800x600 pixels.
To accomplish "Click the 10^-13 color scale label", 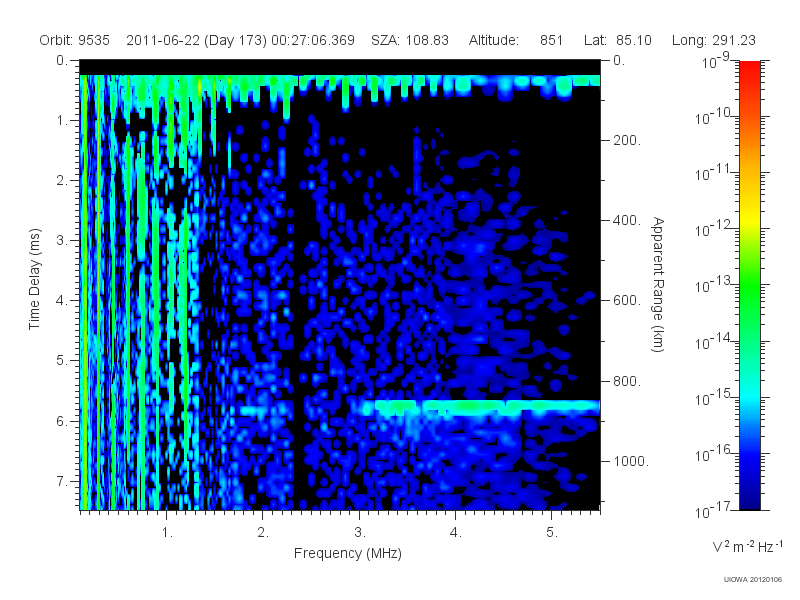I will (714, 285).
